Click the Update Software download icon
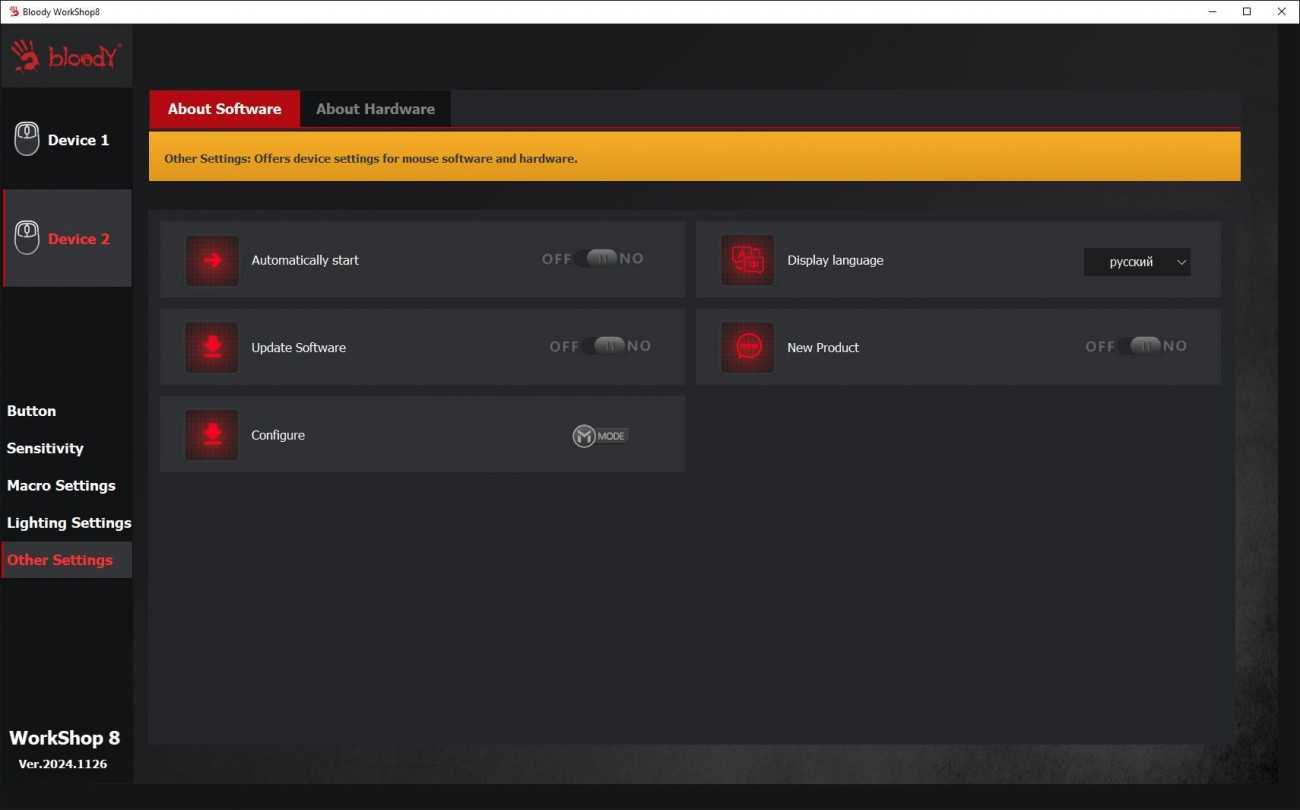 pyautogui.click(x=212, y=348)
